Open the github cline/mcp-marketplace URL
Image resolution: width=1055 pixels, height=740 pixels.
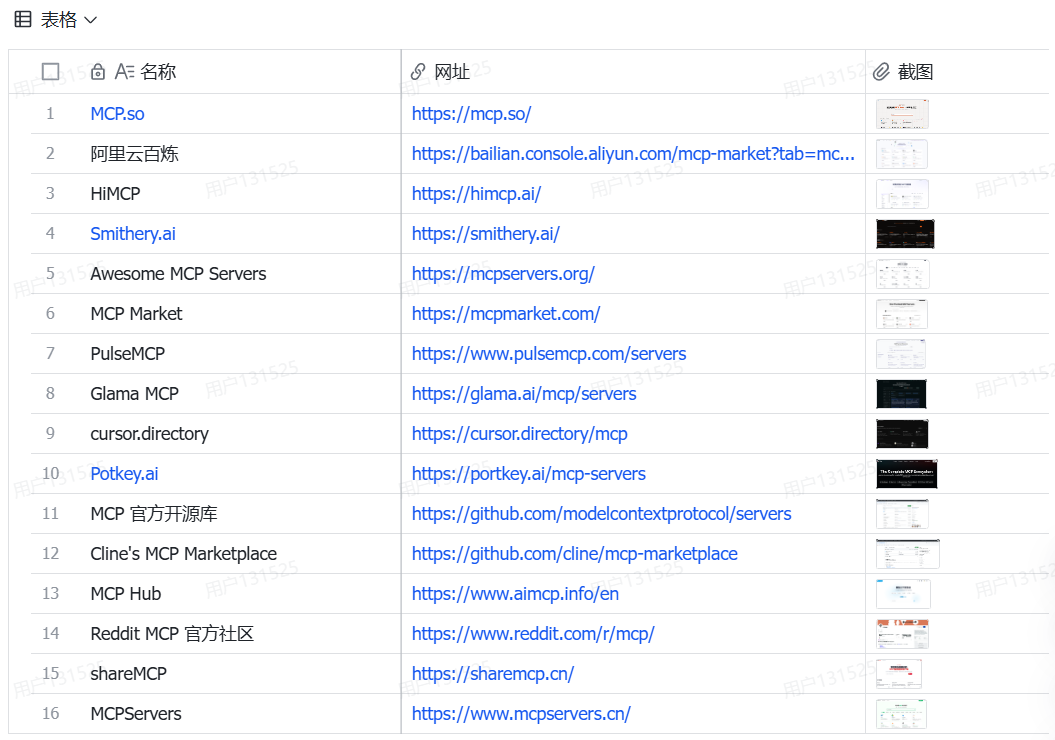point(575,554)
